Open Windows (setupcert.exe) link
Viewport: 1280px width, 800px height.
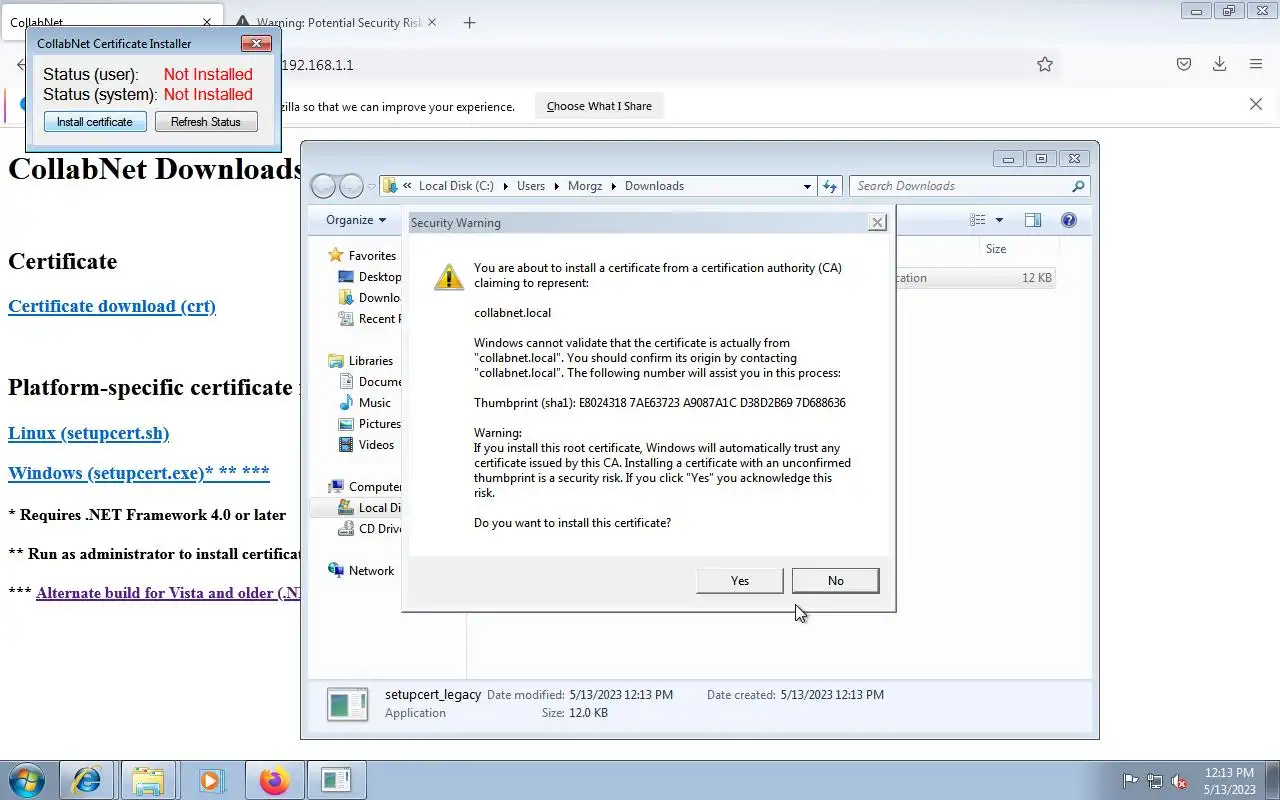[x=139, y=472]
